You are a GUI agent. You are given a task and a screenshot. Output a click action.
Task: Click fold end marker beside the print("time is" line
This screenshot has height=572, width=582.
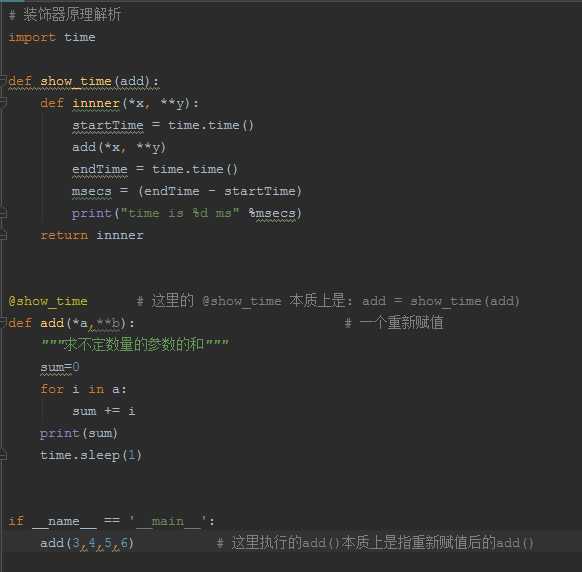coord(3,213)
